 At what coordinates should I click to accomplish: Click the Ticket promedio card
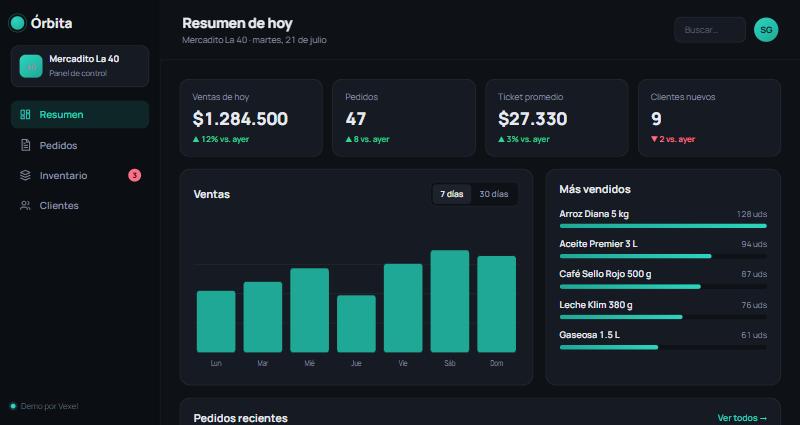[557, 117]
